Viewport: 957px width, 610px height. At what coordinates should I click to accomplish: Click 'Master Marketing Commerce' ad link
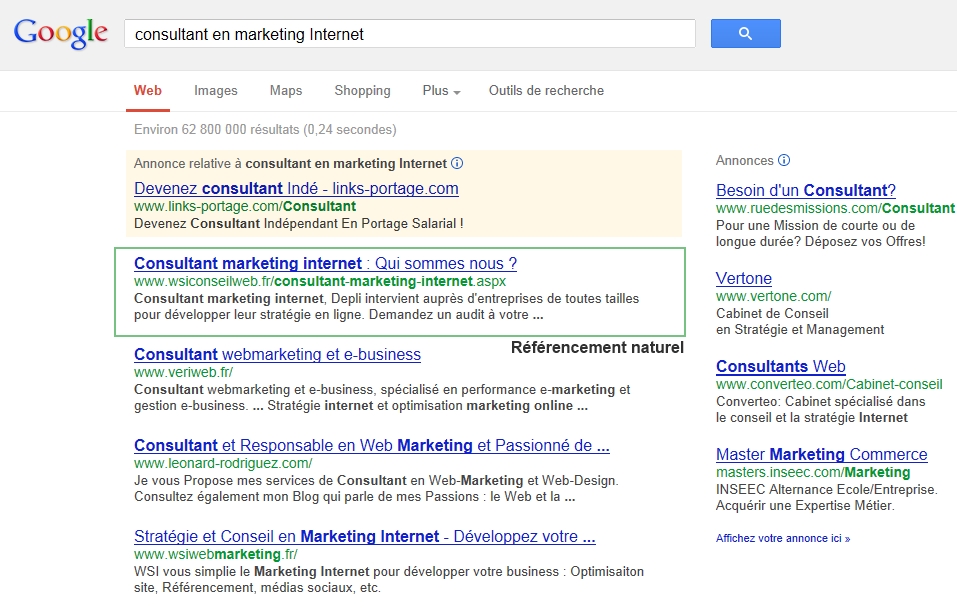pos(821,454)
